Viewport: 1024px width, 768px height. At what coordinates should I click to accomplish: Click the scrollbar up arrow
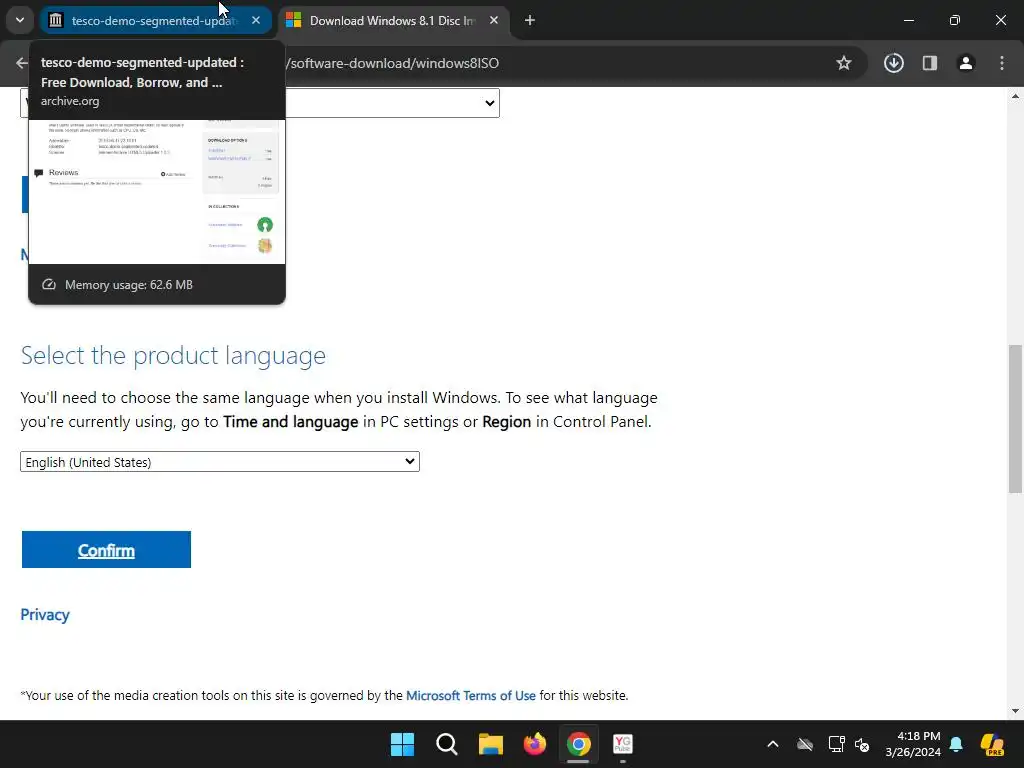[x=1015, y=96]
